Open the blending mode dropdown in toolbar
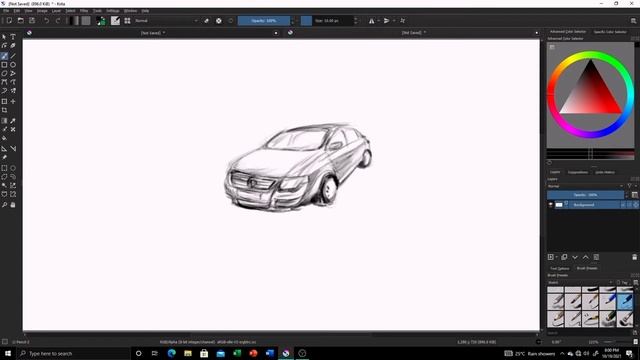The height and width of the screenshot is (360, 640). coord(166,21)
